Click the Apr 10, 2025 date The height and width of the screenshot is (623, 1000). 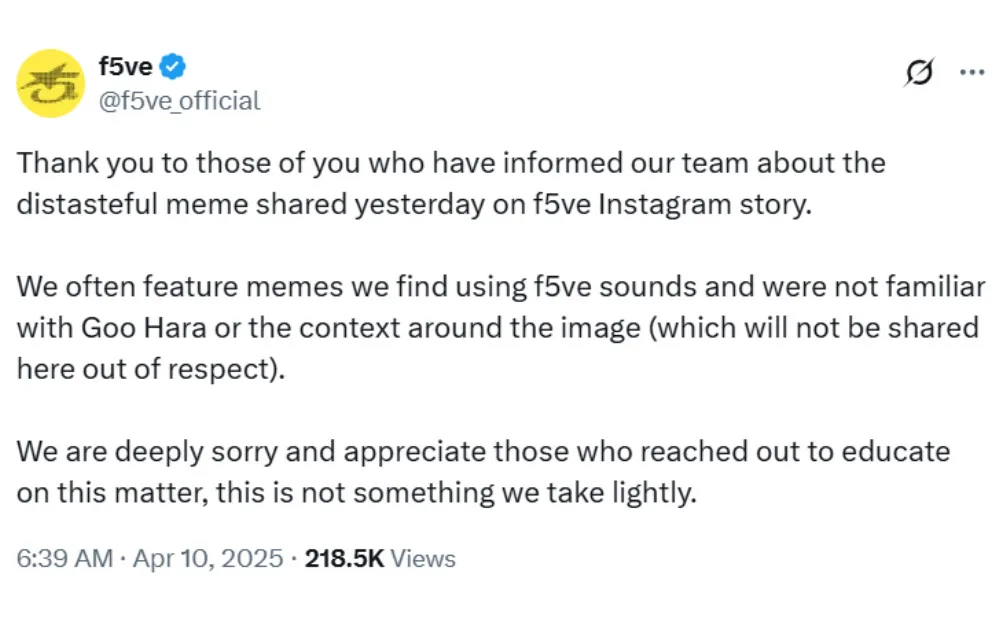point(206,559)
